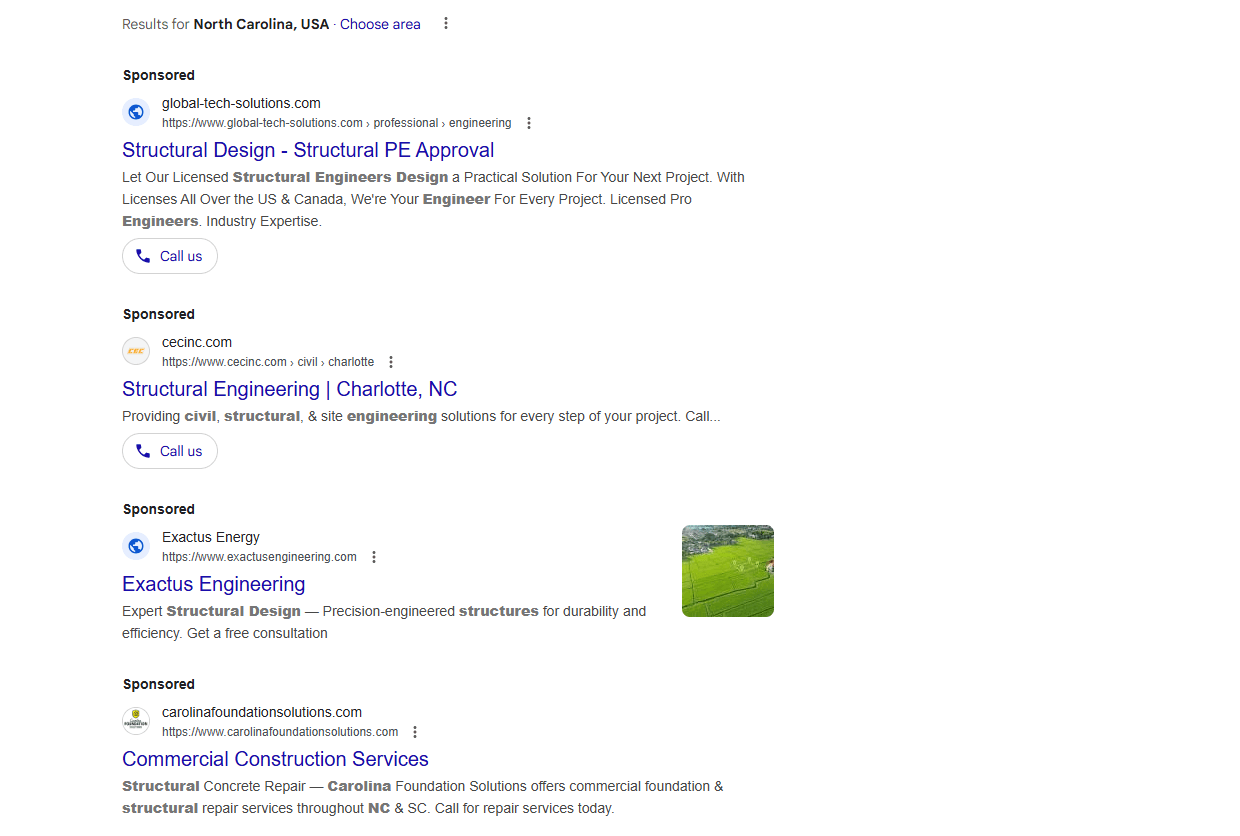Click Call us button under Charlotte, NC ad
Viewport: 1240px width, 836px height.
point(170,451)
